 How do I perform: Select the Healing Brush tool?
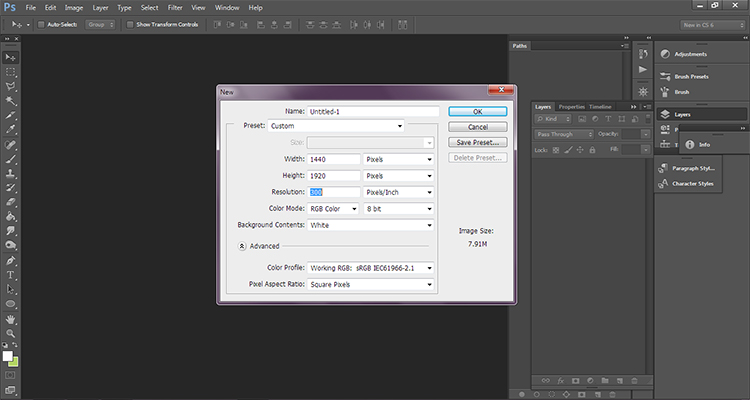[11, 144]
